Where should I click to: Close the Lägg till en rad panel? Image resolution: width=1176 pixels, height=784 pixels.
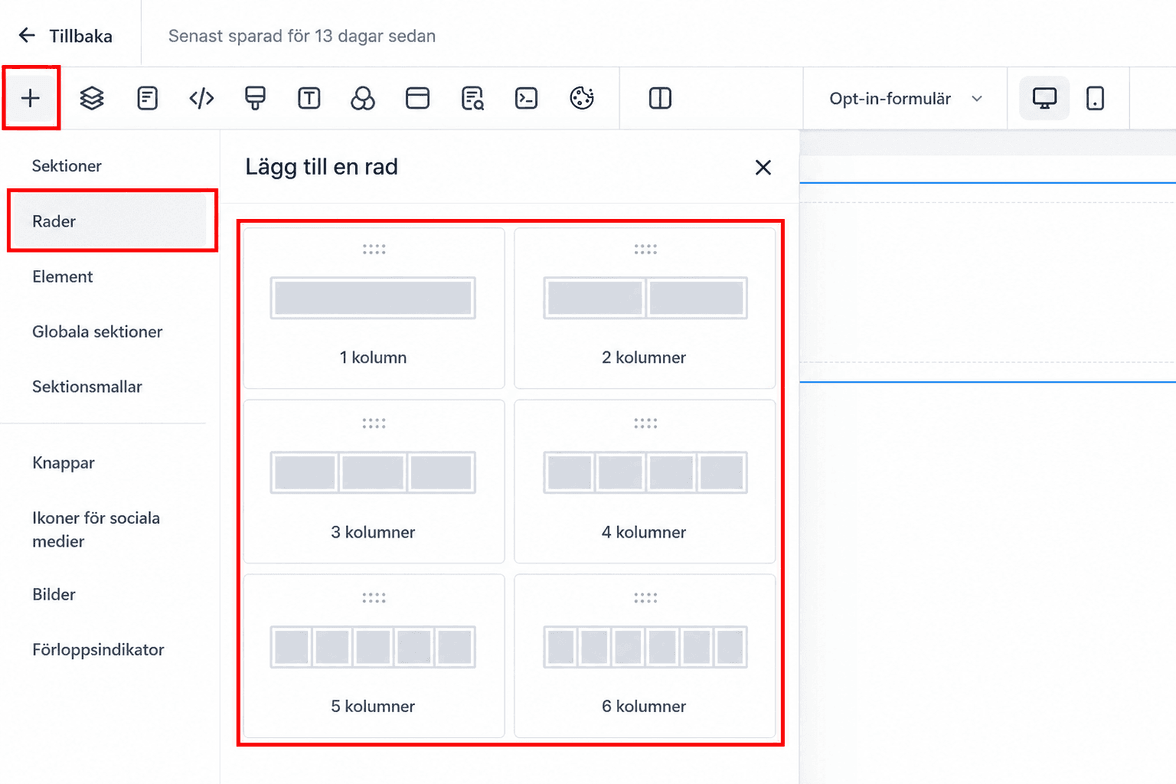click(763, 167)
